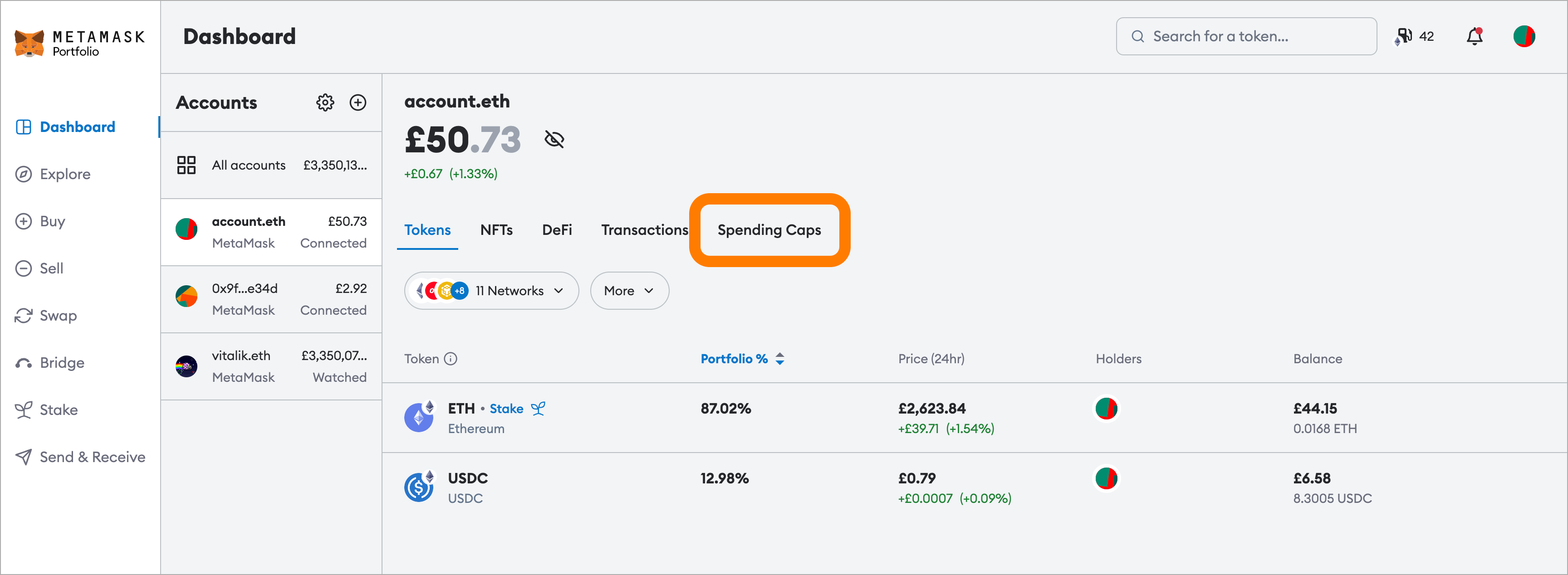Select the vitalik.eth watched account

(271, 366)
